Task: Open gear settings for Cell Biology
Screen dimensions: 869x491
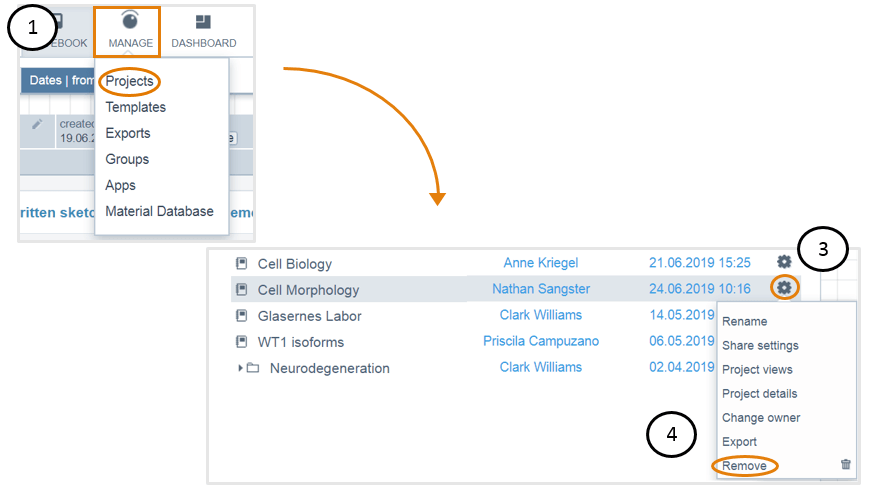Action: pos(784,262)
